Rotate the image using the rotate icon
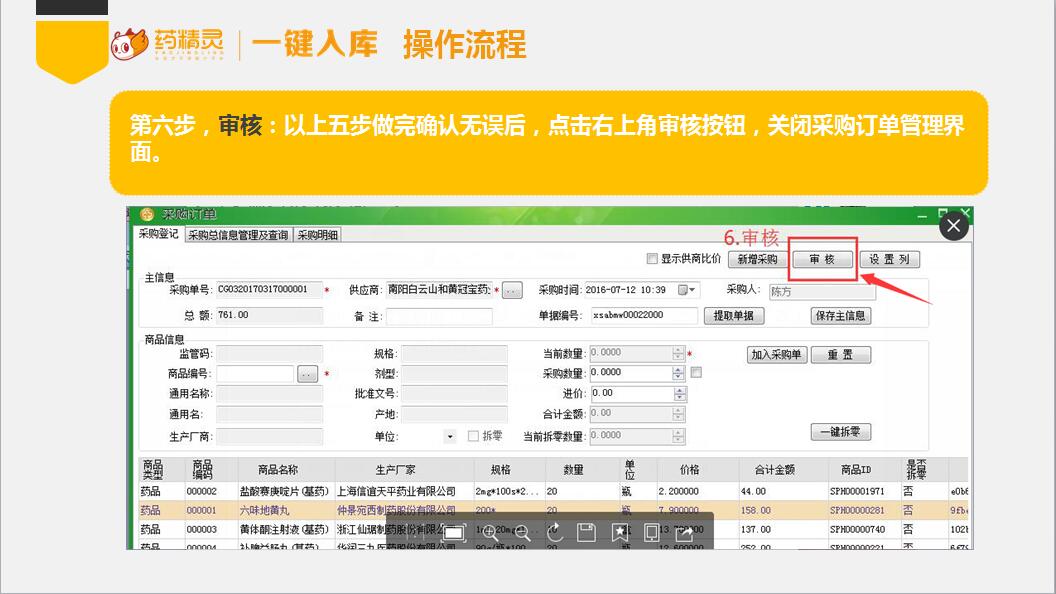 pyautogui.click(x=555, y=533)
